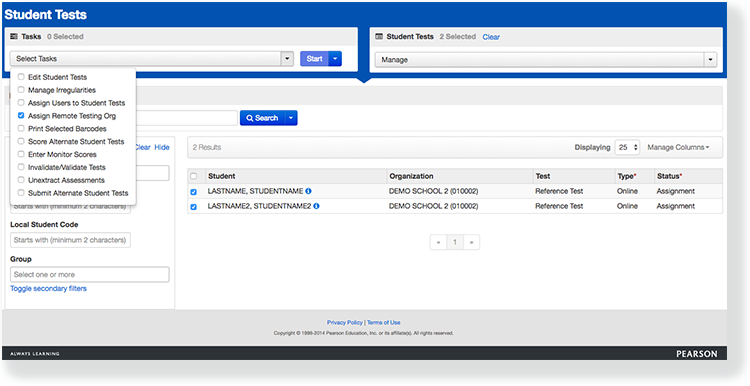Change the Displaying count stepper
The height and width of the screenshot is (386, 750).
pos(627,147)
